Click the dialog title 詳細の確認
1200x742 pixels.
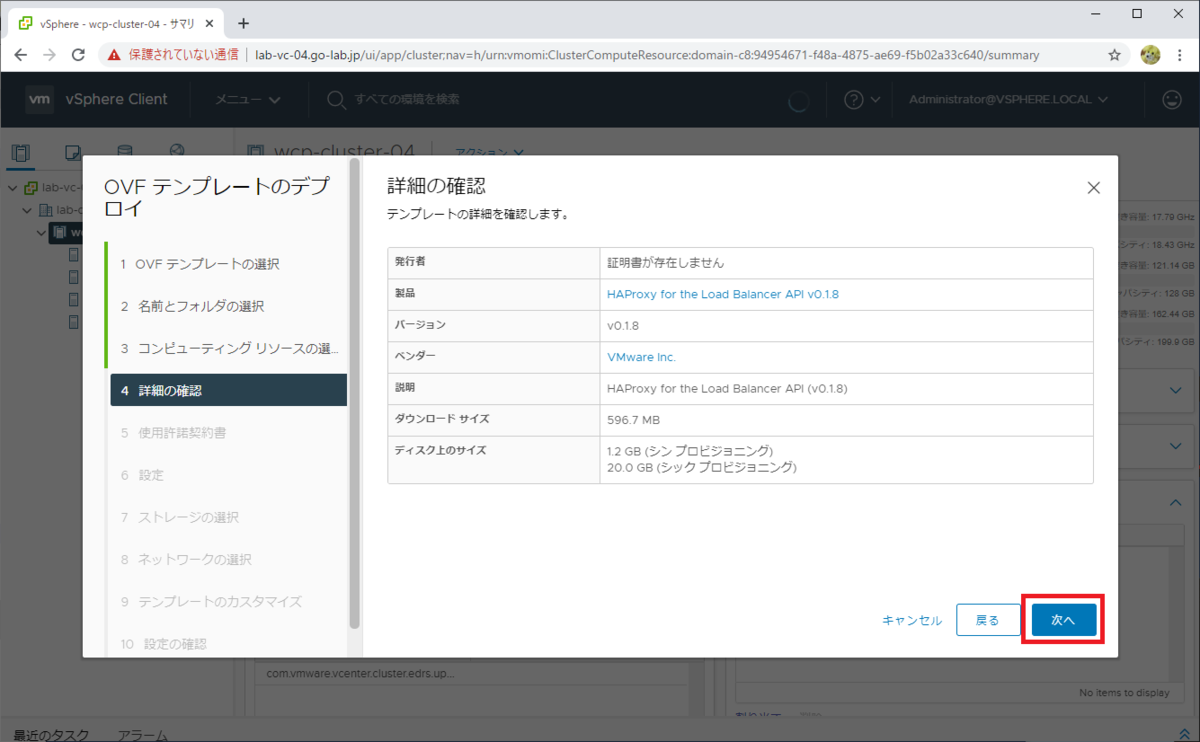pyautogui.click(x=437, y=186)
